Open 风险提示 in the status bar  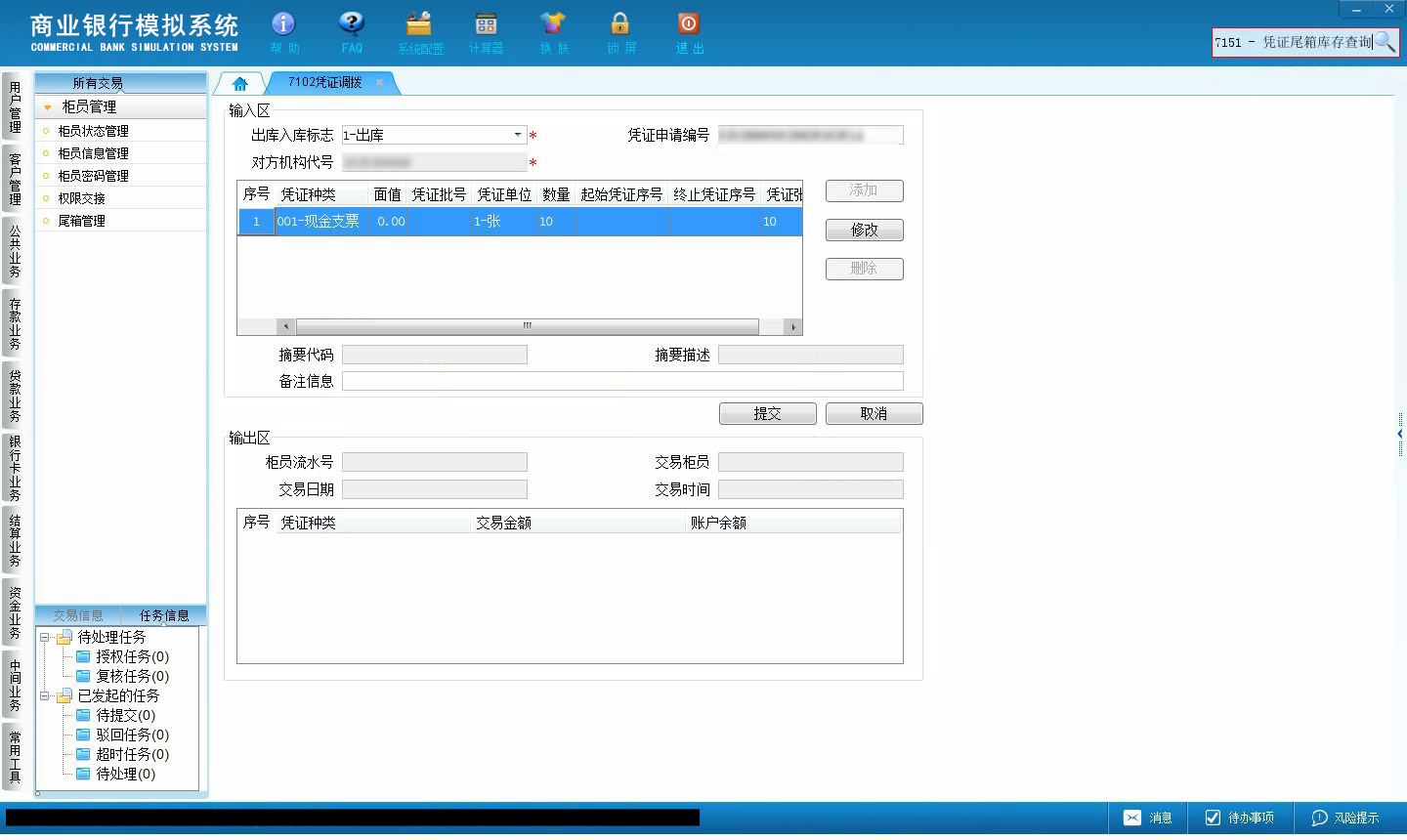(1345, 818)
